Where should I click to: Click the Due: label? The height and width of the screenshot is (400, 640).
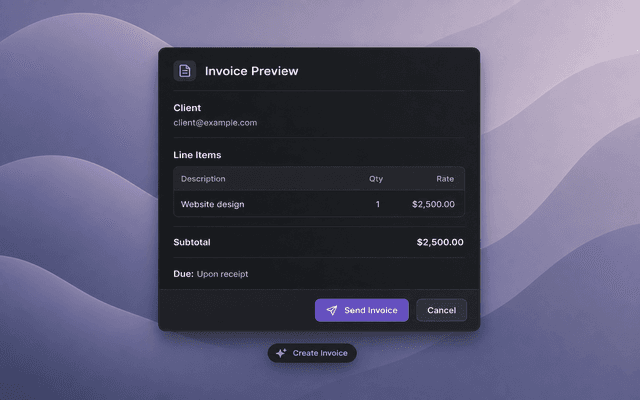pos(183,274)
